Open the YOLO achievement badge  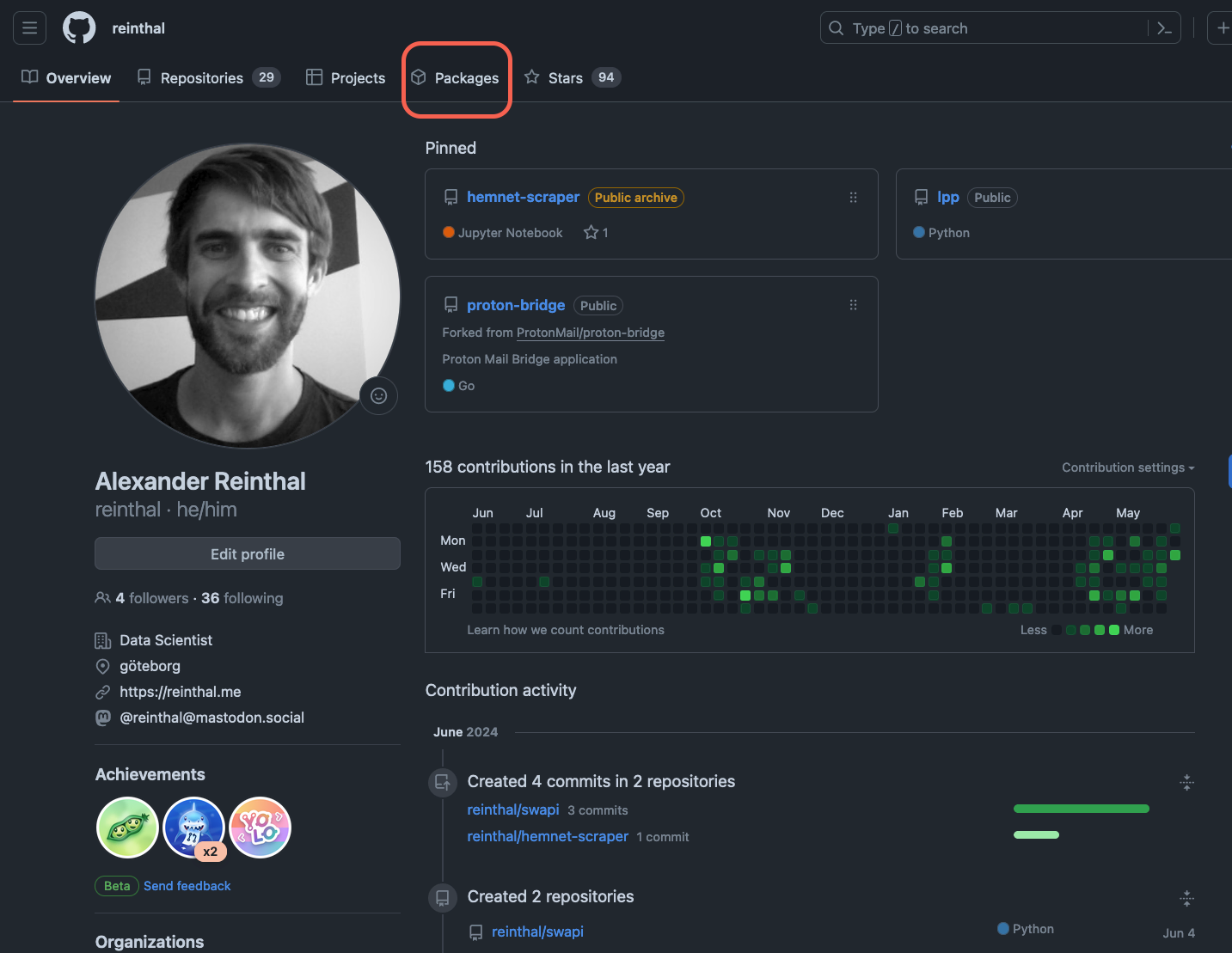click(260, 828)
